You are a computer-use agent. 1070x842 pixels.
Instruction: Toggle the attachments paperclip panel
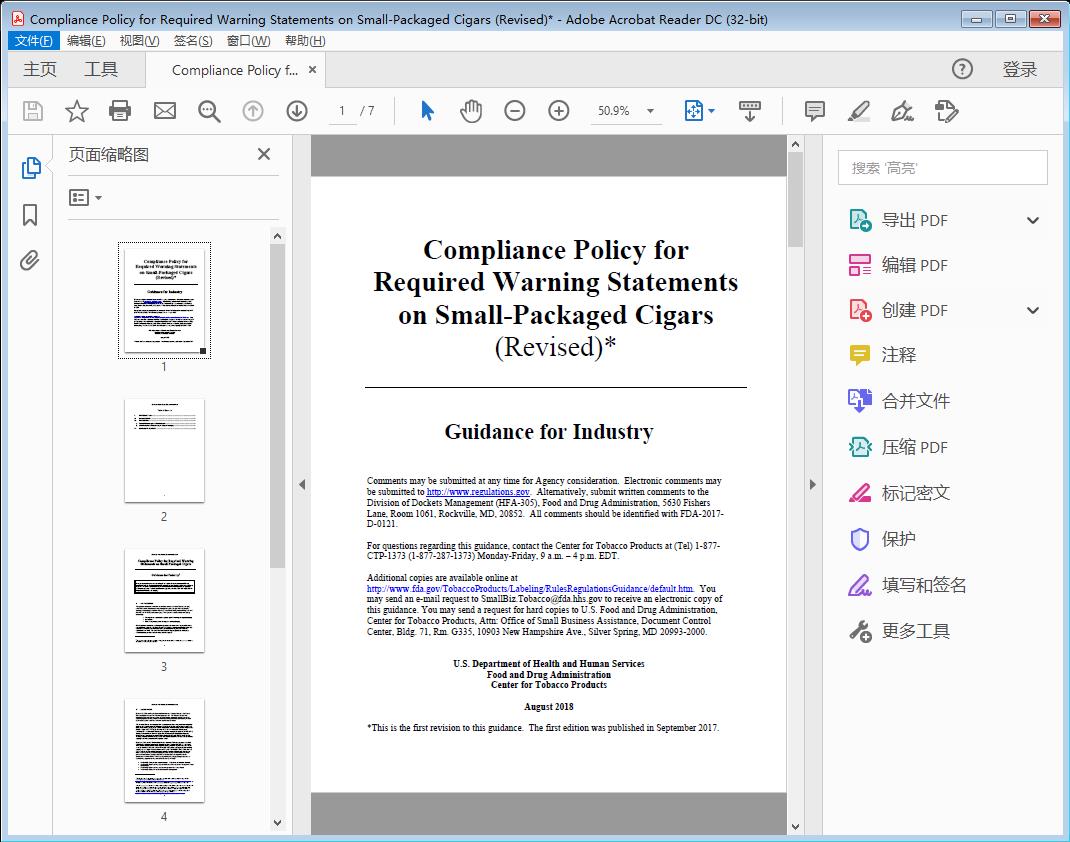pyautogui.click(x=29, y=260)
